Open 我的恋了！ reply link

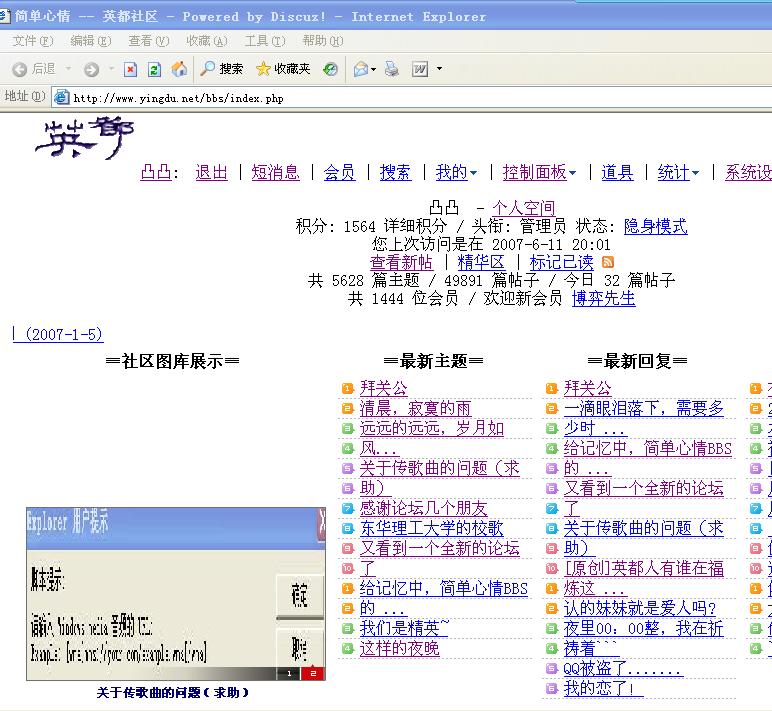pyautogui.click(x=603, y=688)
